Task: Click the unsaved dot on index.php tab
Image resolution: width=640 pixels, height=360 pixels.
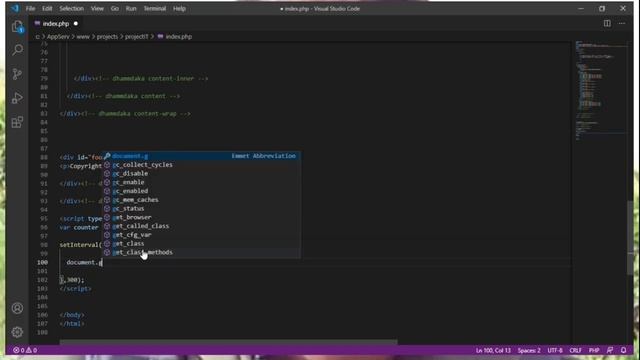Action: 76,24
